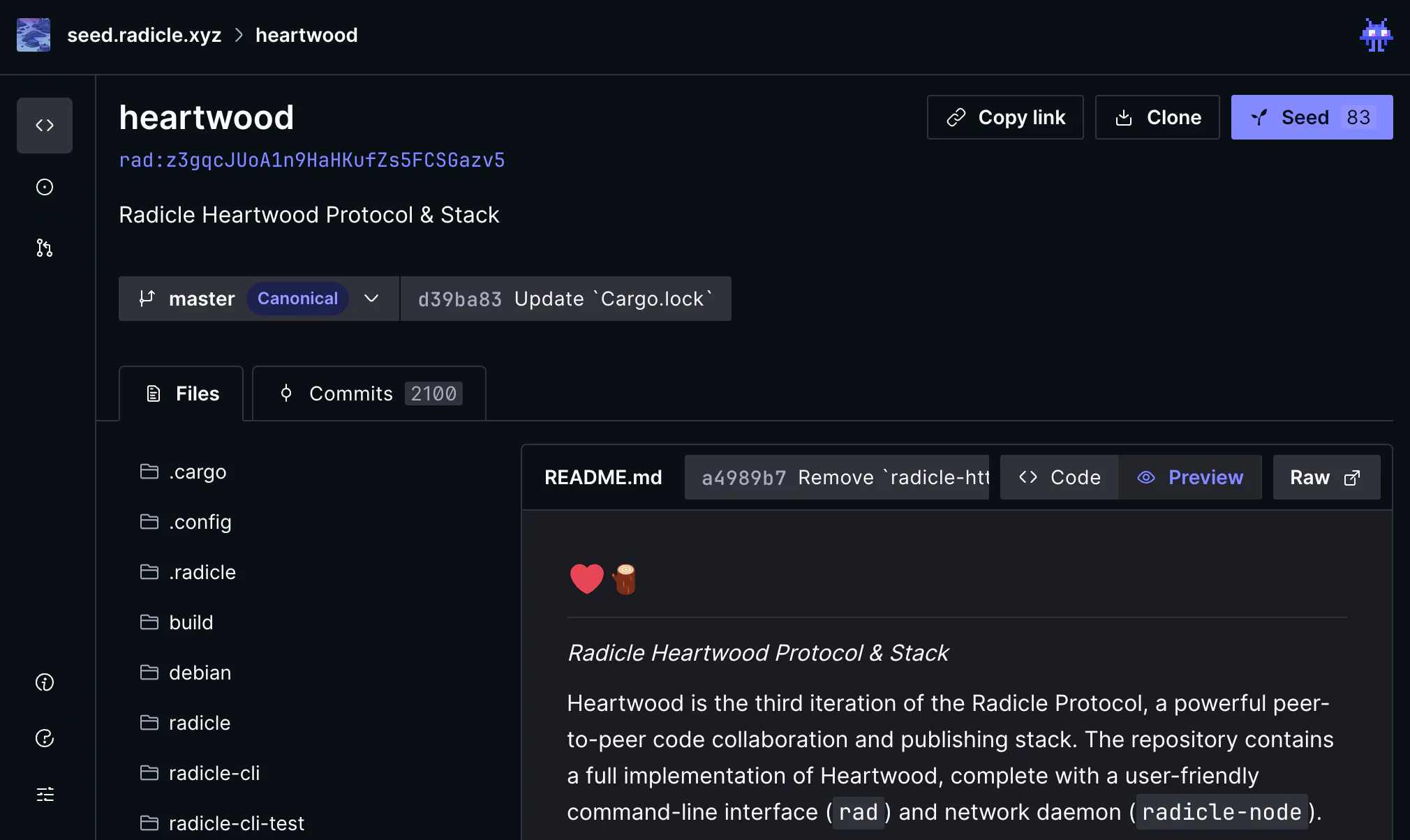Image resolution: width=1410 pixels, height=840 pixels.
Task: Click the README.md file name
Action: click(x=603, y=477)
